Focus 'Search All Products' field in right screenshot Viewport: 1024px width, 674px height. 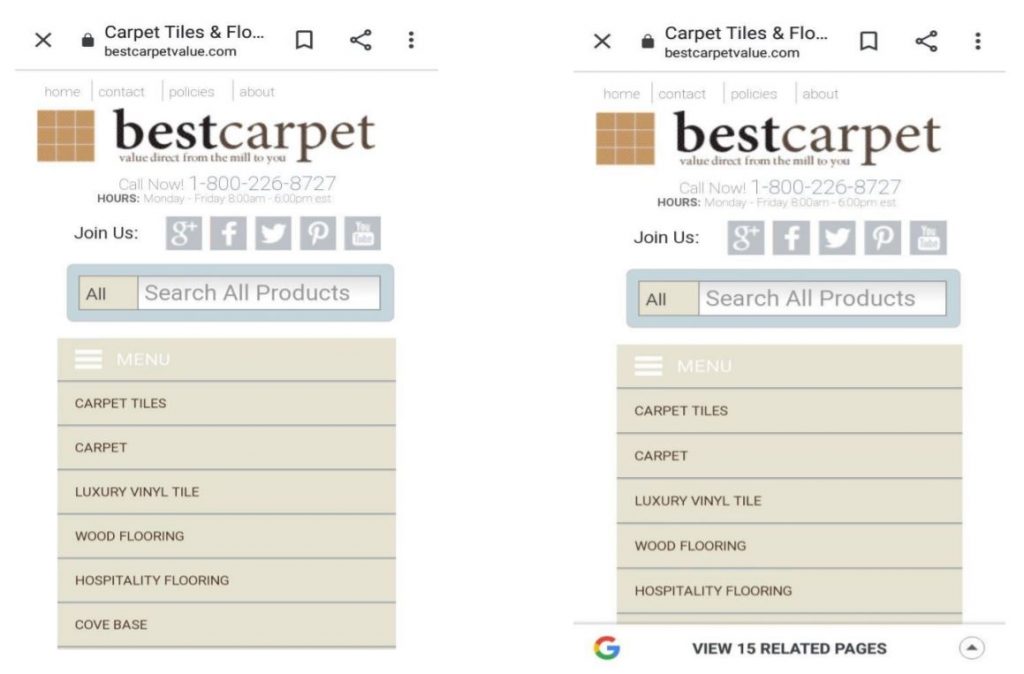point(820,298)
